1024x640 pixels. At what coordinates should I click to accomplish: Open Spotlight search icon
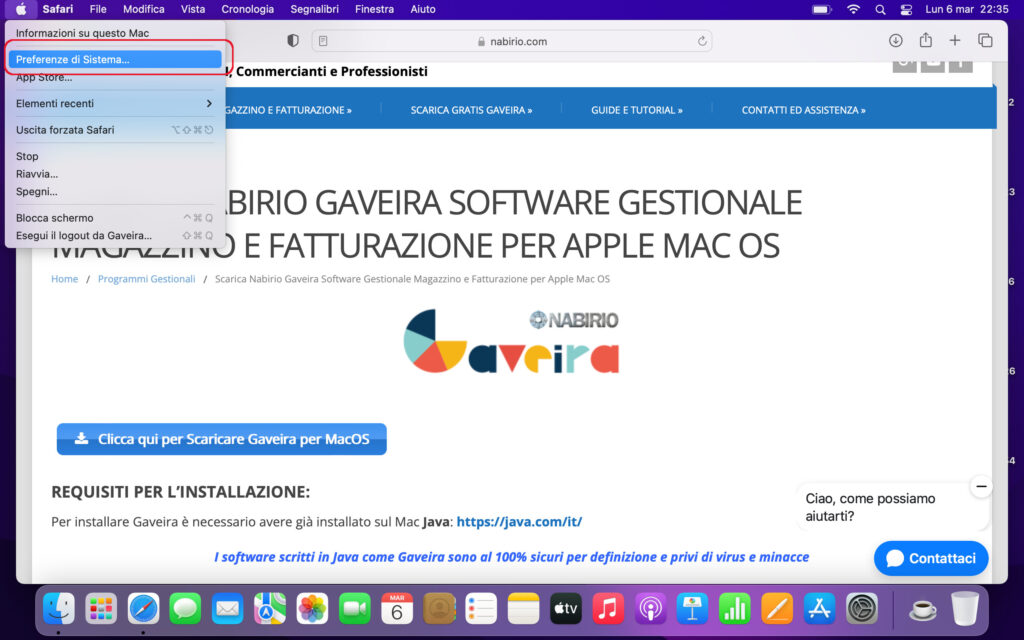(880, 9)
